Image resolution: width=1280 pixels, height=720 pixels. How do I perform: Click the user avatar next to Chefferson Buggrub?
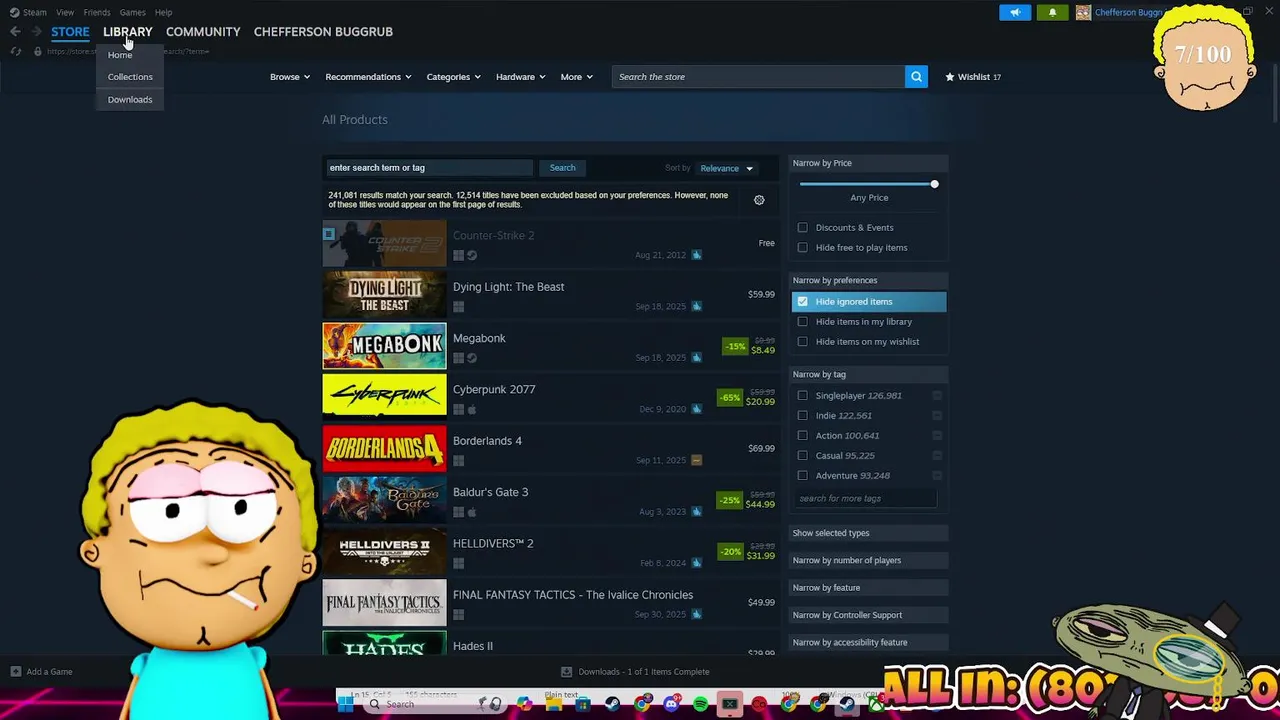click(x=1083, y=12)
